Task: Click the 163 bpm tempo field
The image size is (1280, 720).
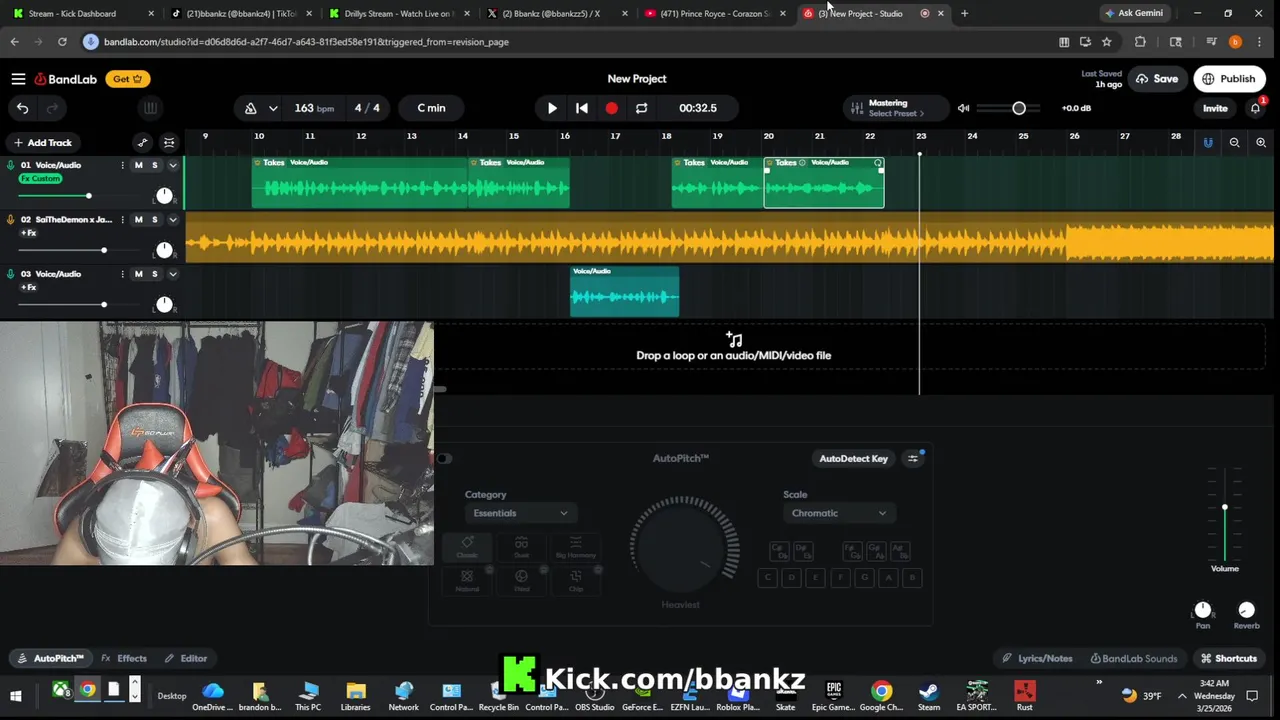Action: [x=314, y=108]
